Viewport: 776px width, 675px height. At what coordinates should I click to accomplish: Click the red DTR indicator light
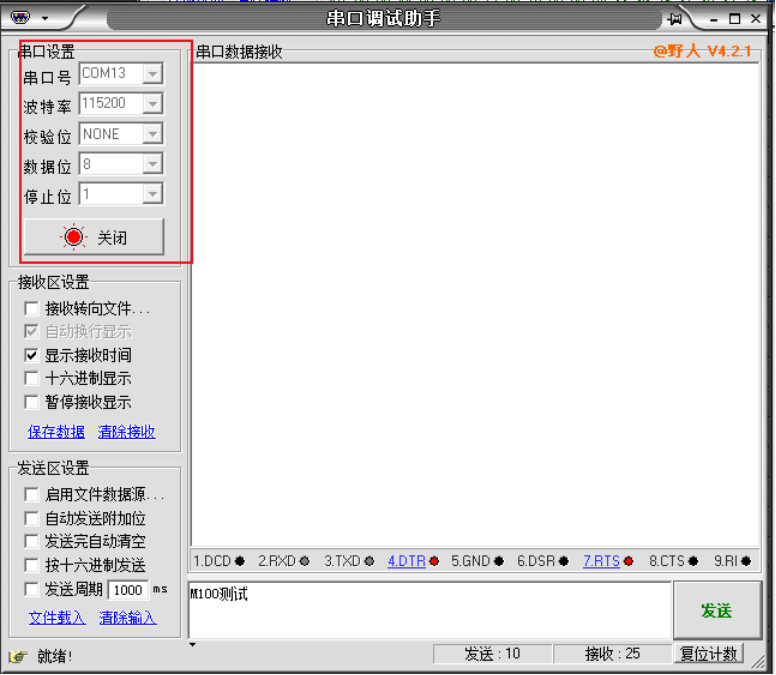[434, 561]
